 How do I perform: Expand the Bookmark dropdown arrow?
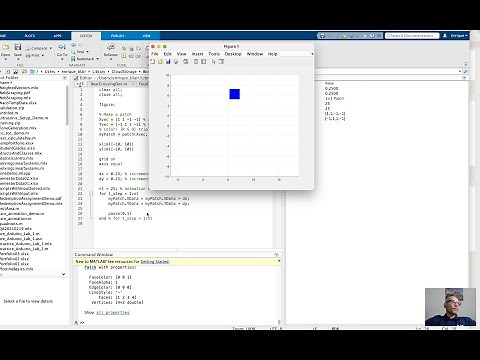pyautogui.click(x=97, y=59)
